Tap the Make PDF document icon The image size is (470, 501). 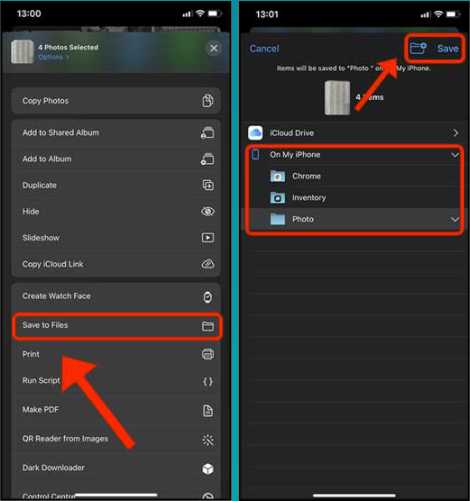208,410
